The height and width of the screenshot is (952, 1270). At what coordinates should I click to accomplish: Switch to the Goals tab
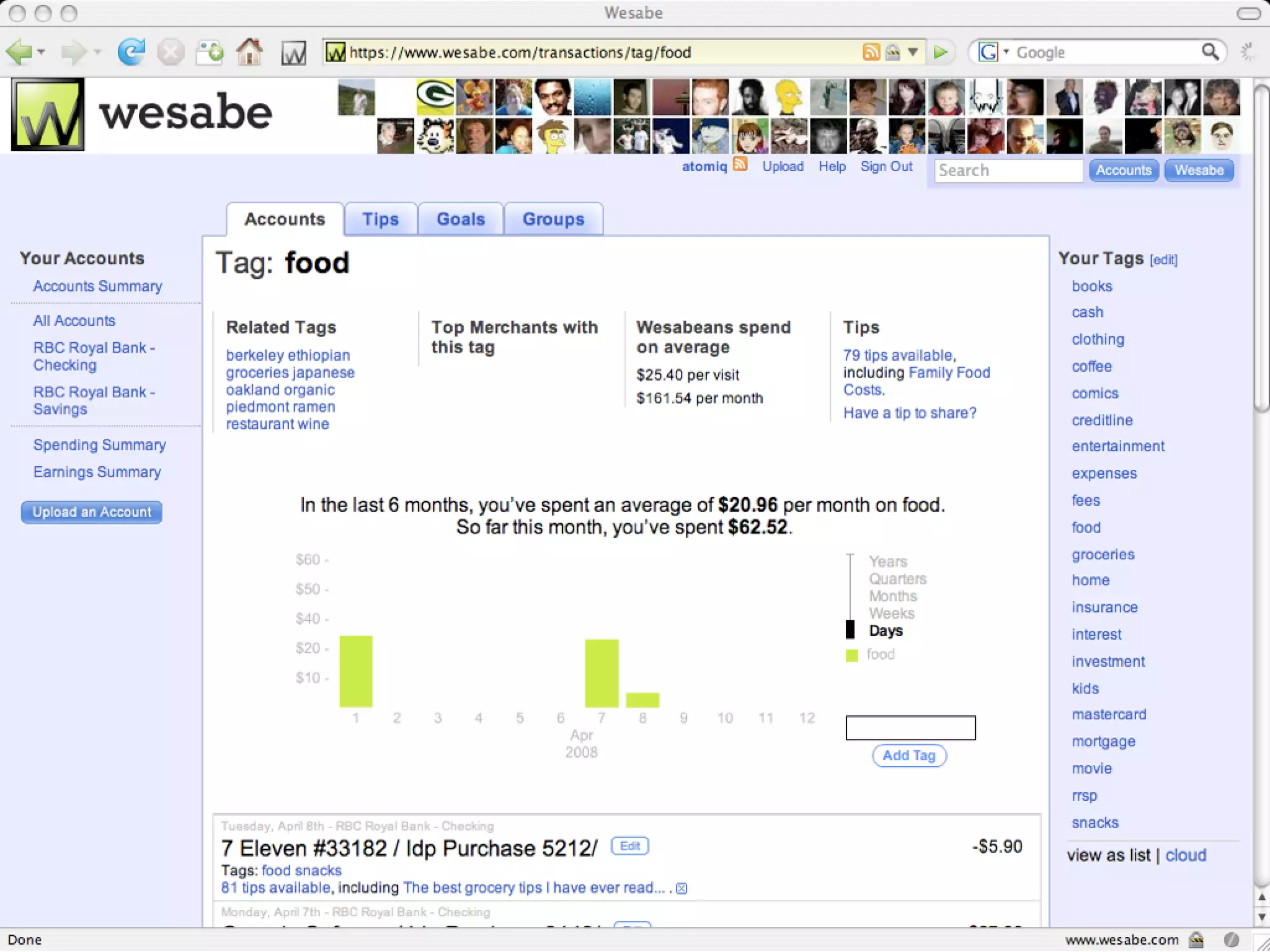click(461, 219)
